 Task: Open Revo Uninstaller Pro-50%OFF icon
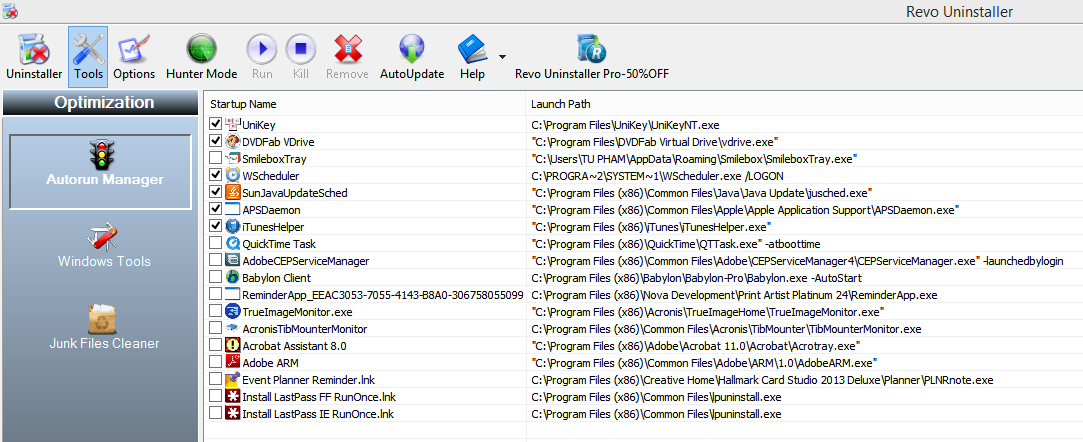[x=592, y=50]
